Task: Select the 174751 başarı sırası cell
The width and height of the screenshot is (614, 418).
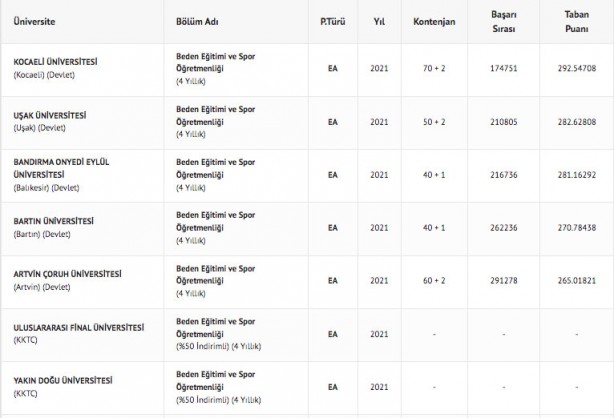Action: tap(505, 68)
